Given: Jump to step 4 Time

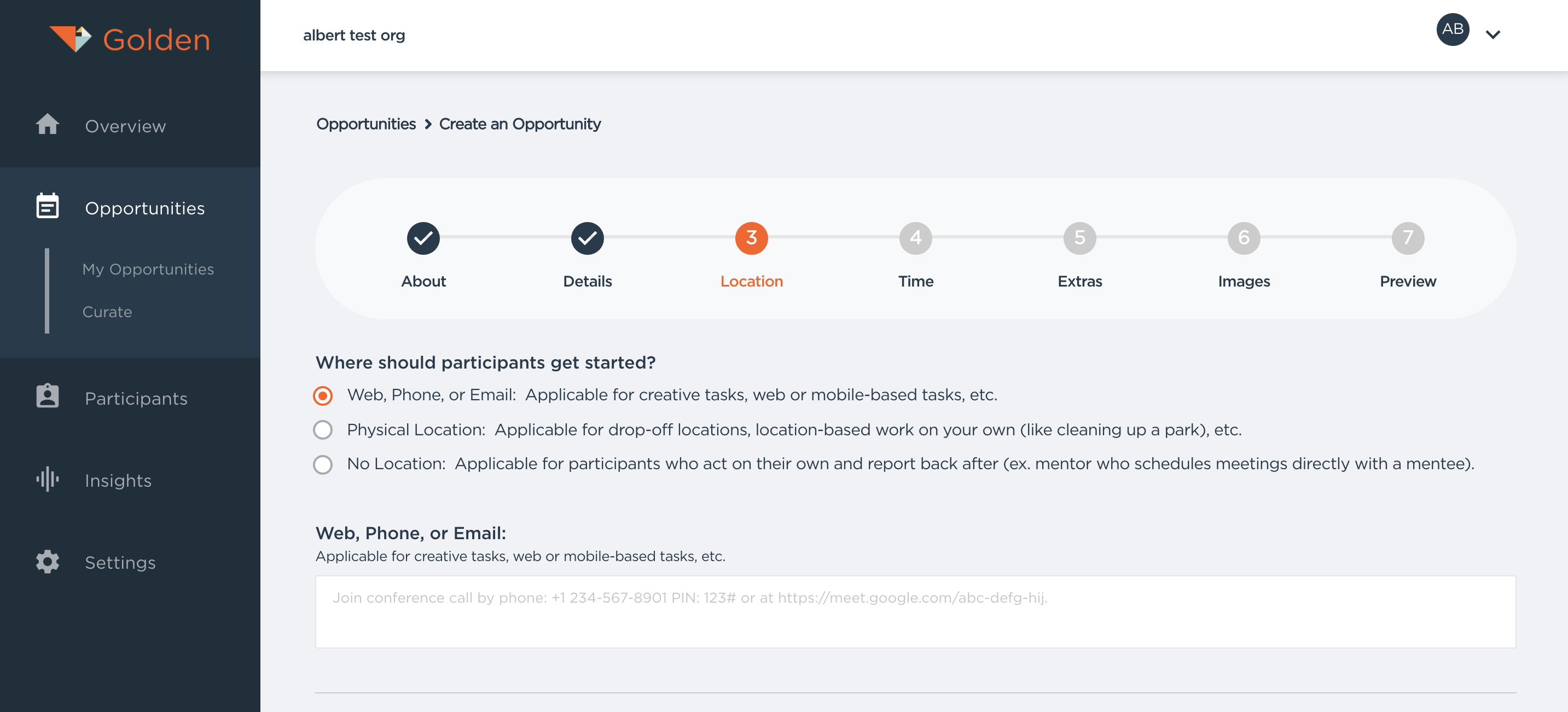Looking at the screenshot, I should tap(915, 238).
